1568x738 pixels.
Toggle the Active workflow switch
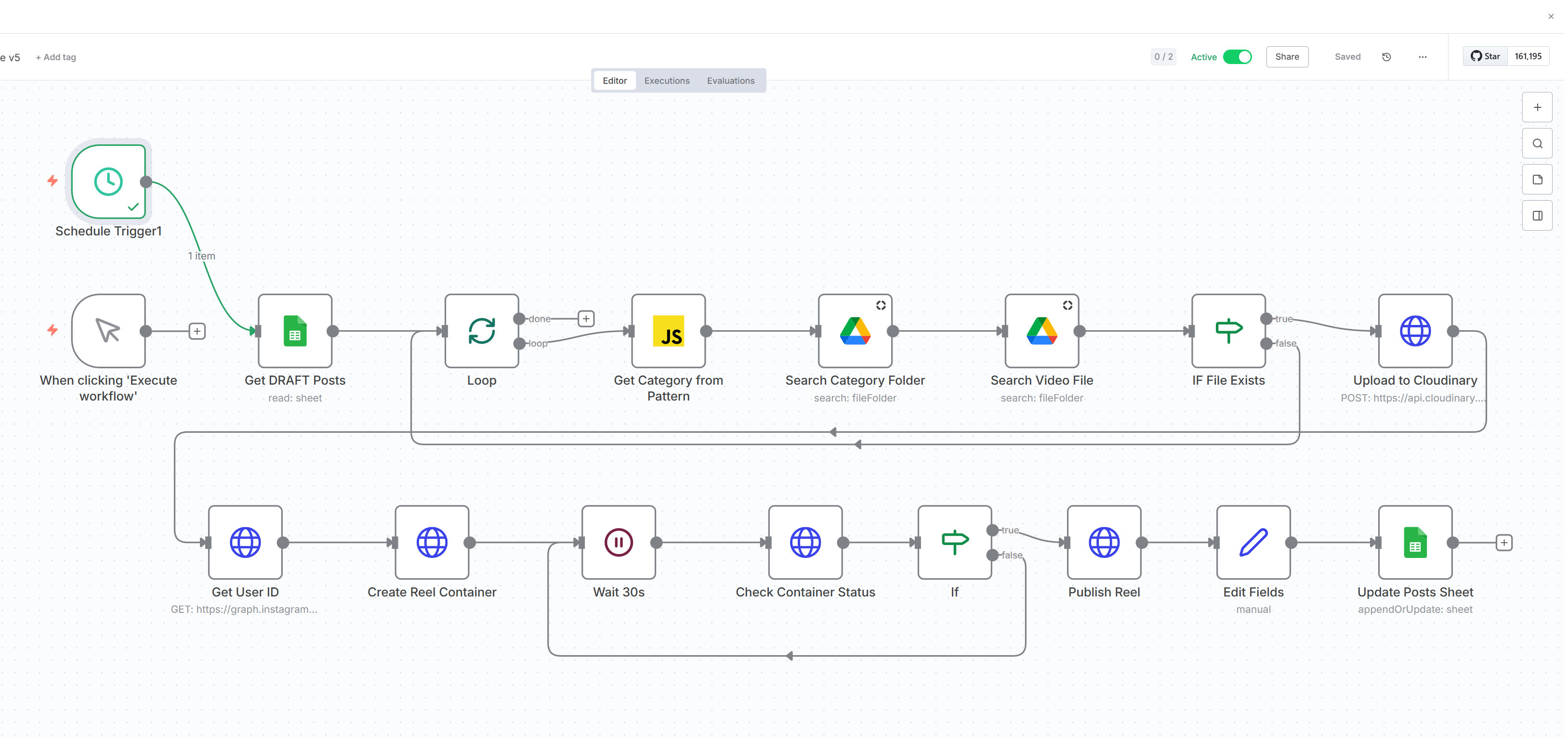pos(1237,57)
